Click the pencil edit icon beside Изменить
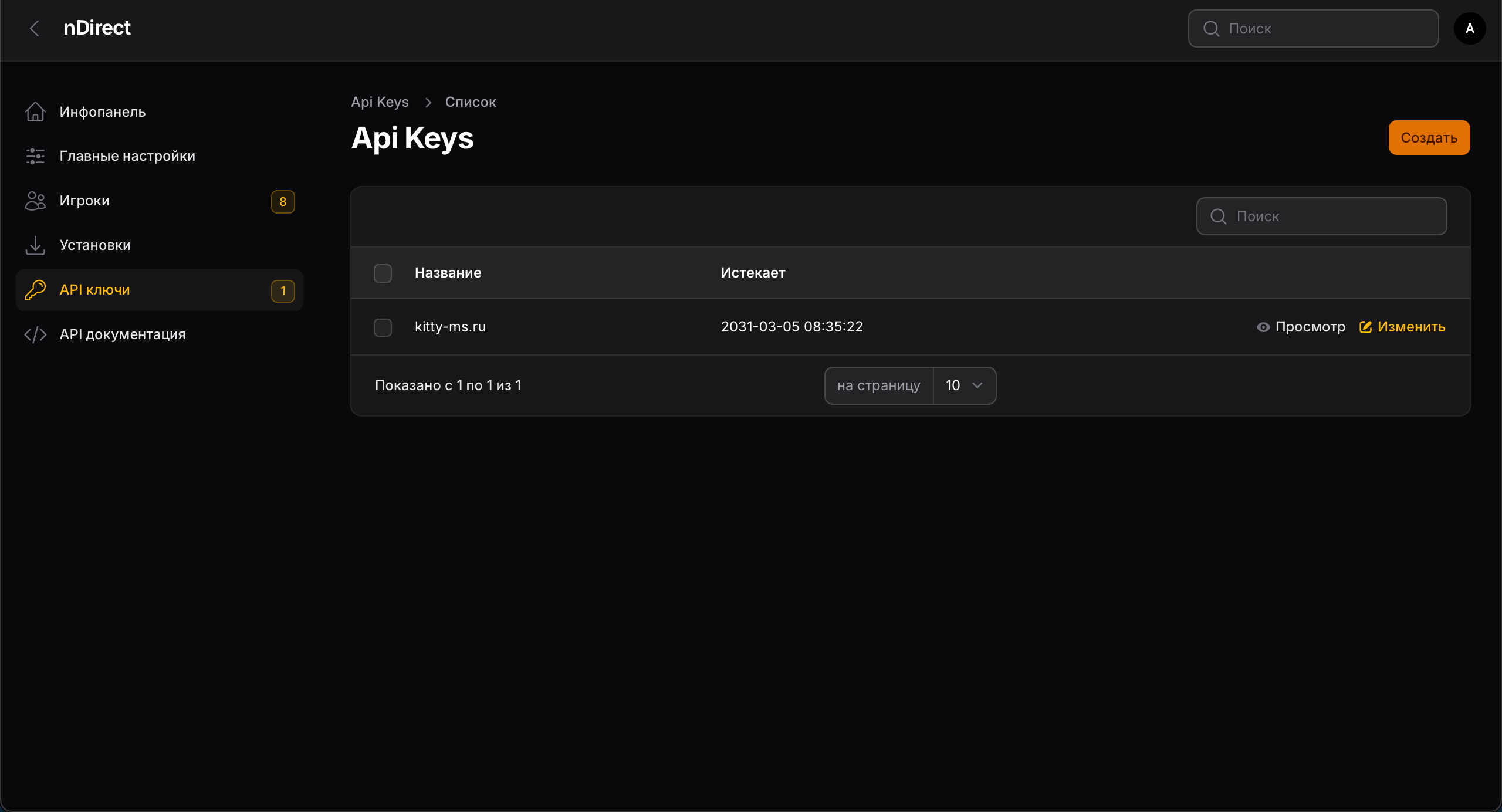Image resolution: width=1502 pixels, height=812 pixels. point(1365,327)
